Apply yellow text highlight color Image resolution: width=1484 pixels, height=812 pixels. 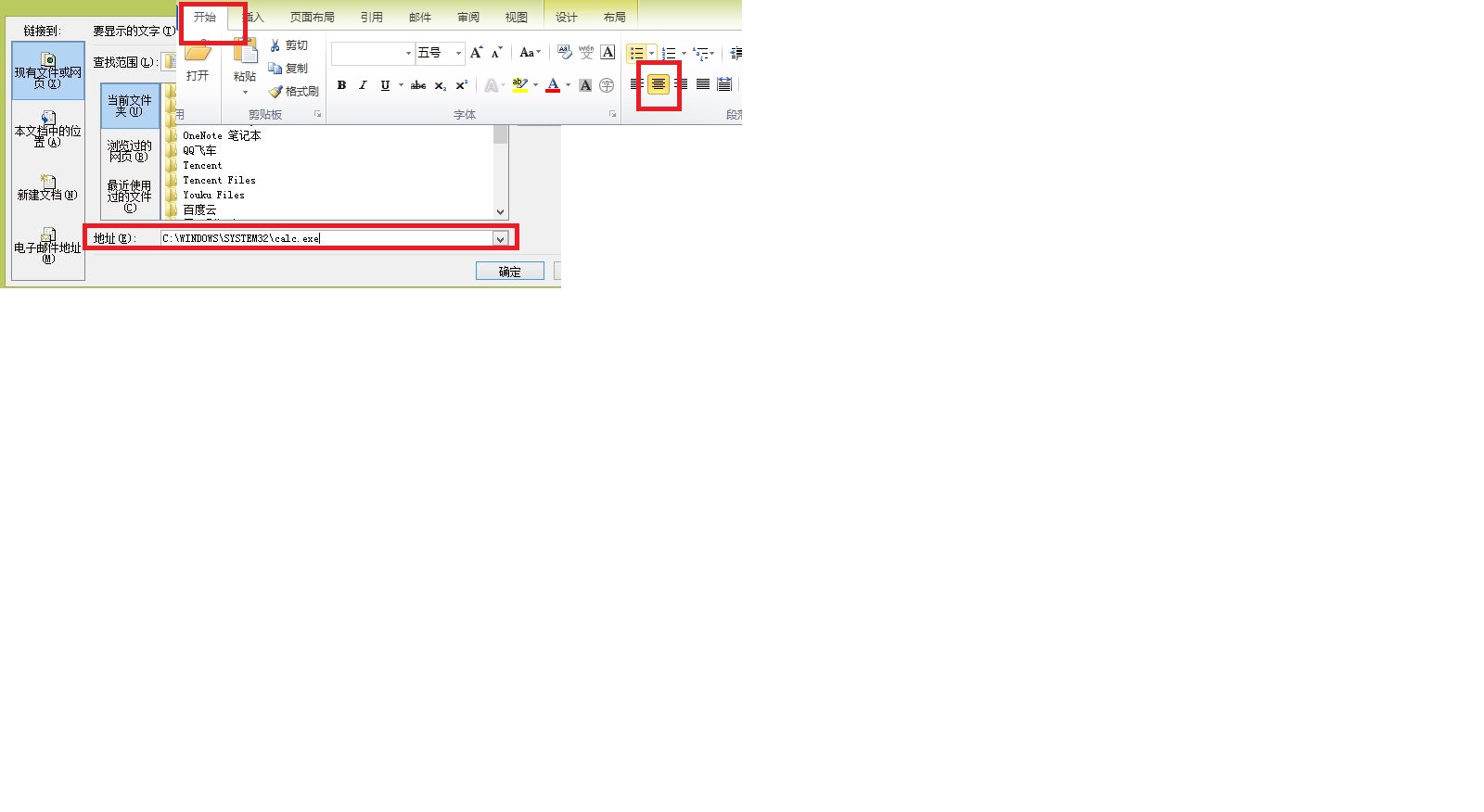click(520, 85)
